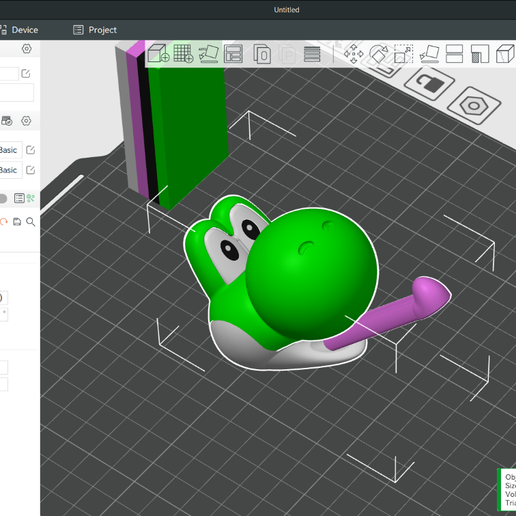This screenshot has height=516, width=516.
Task: Save the current process preset
Action: 17,222
